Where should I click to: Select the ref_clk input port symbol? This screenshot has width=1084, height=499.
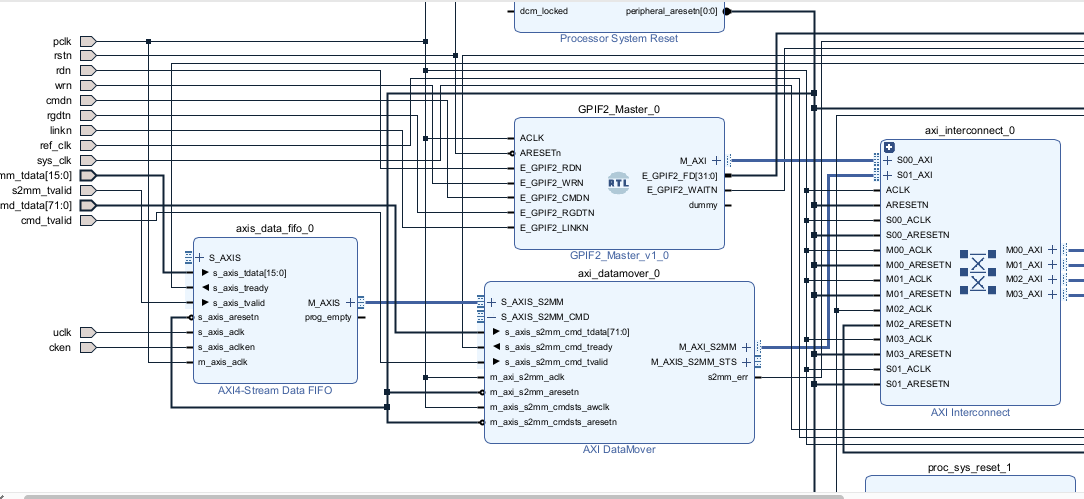87,145
